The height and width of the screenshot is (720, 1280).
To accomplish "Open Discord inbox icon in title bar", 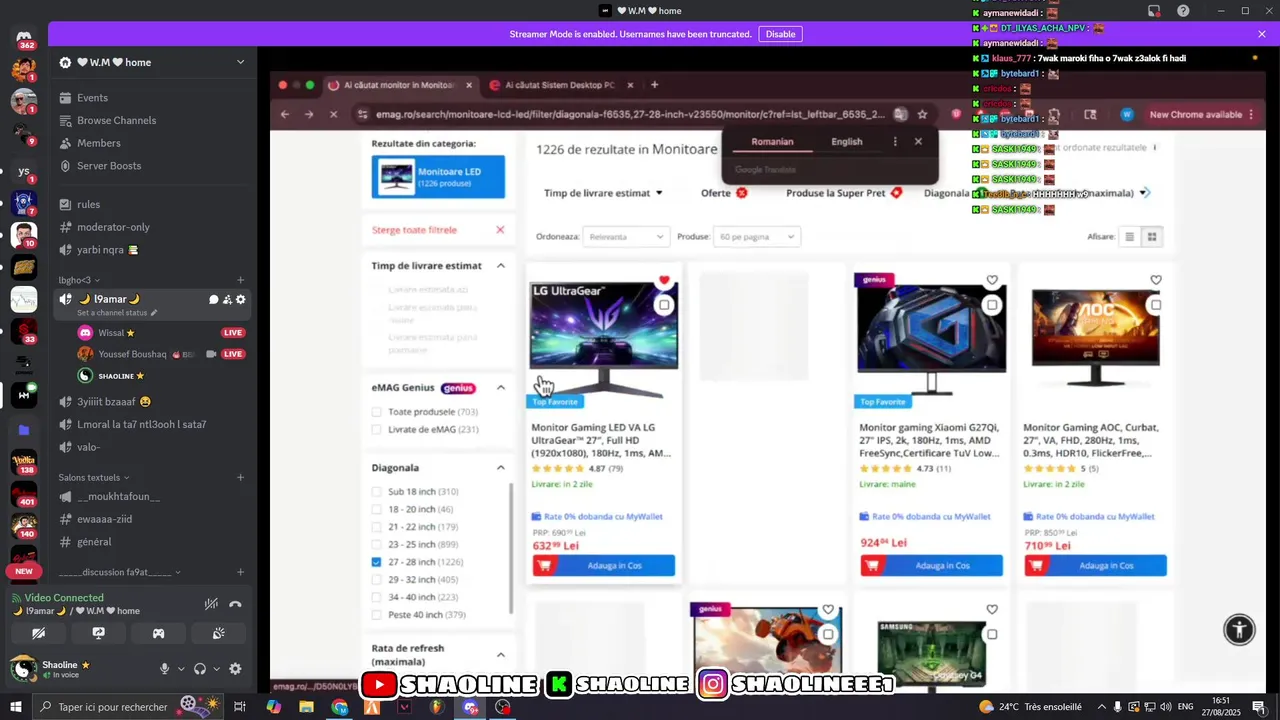I will 1154,11.
